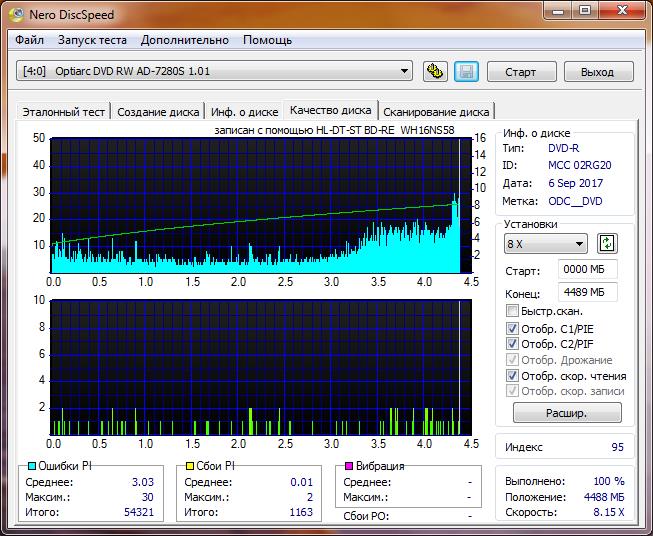
Task: Open the Запуск теста menu
Action: click(x=92, y=40)
